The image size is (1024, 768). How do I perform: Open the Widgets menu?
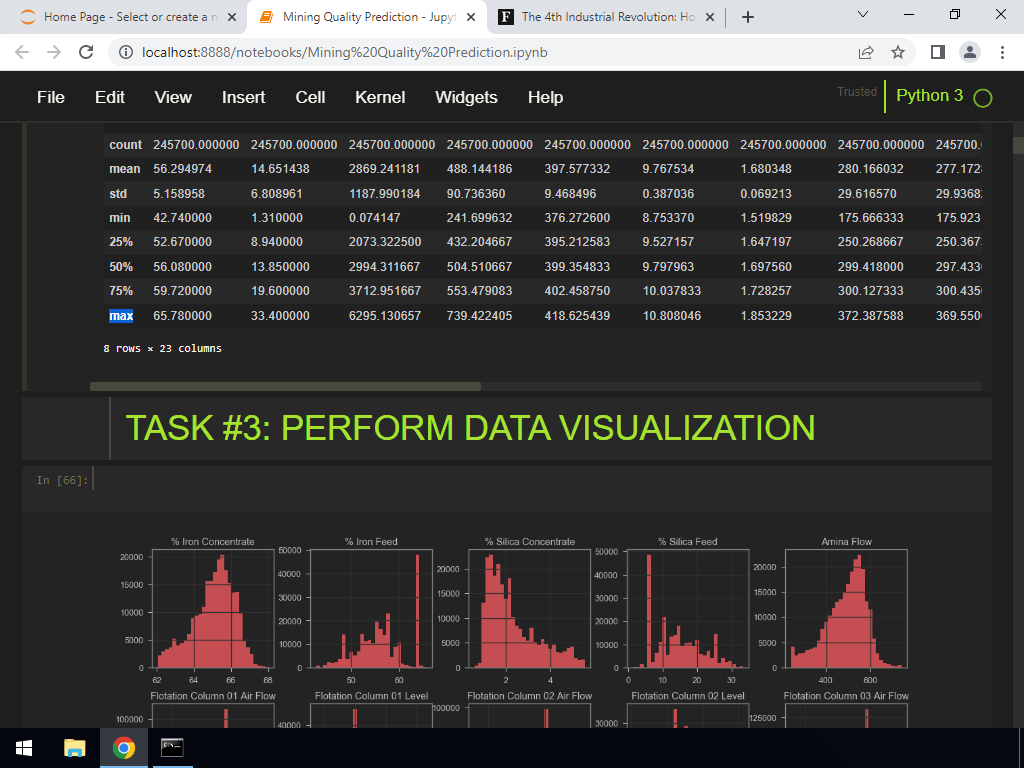pyautogui.click(x=466, y=97)
